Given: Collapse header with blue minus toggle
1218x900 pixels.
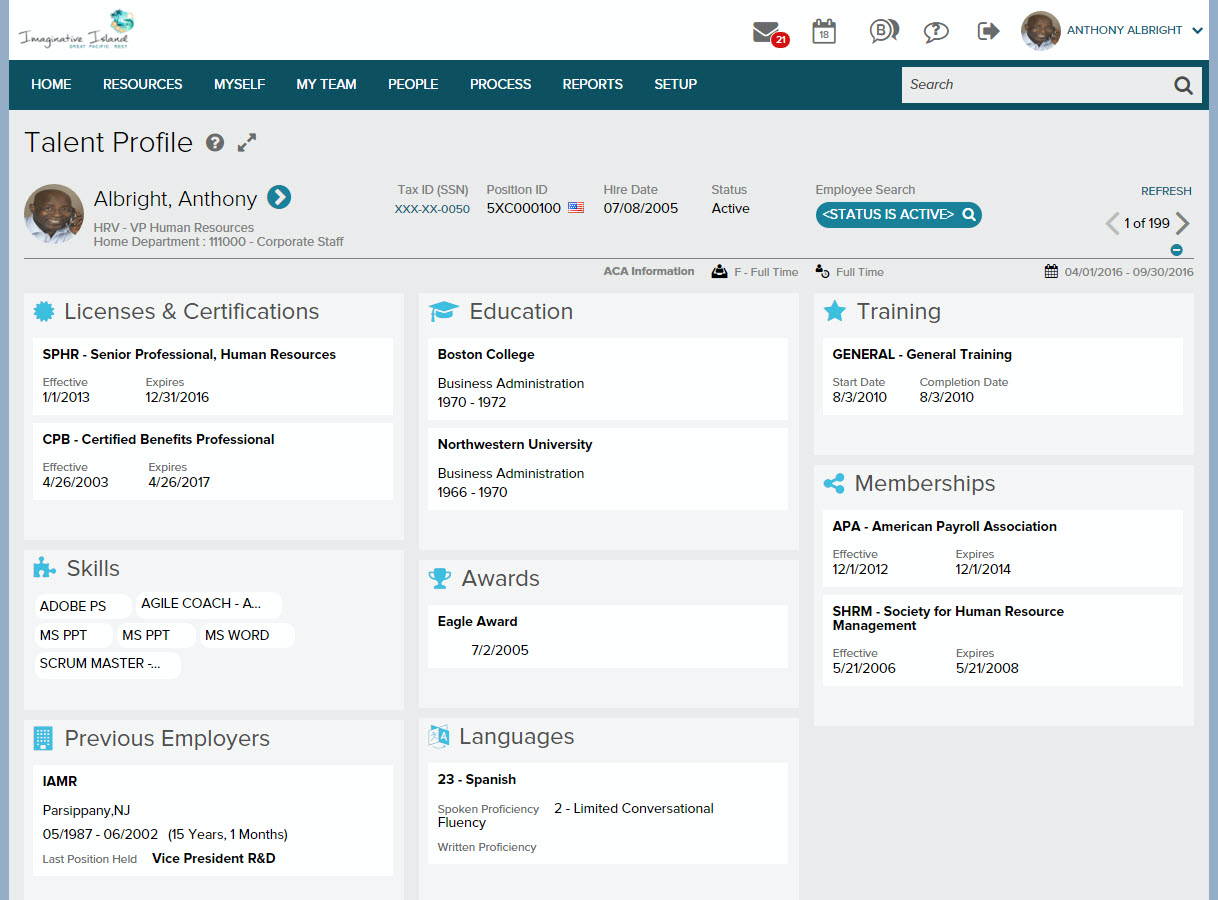Looking at the screenshot, I should click(1177, 249).
